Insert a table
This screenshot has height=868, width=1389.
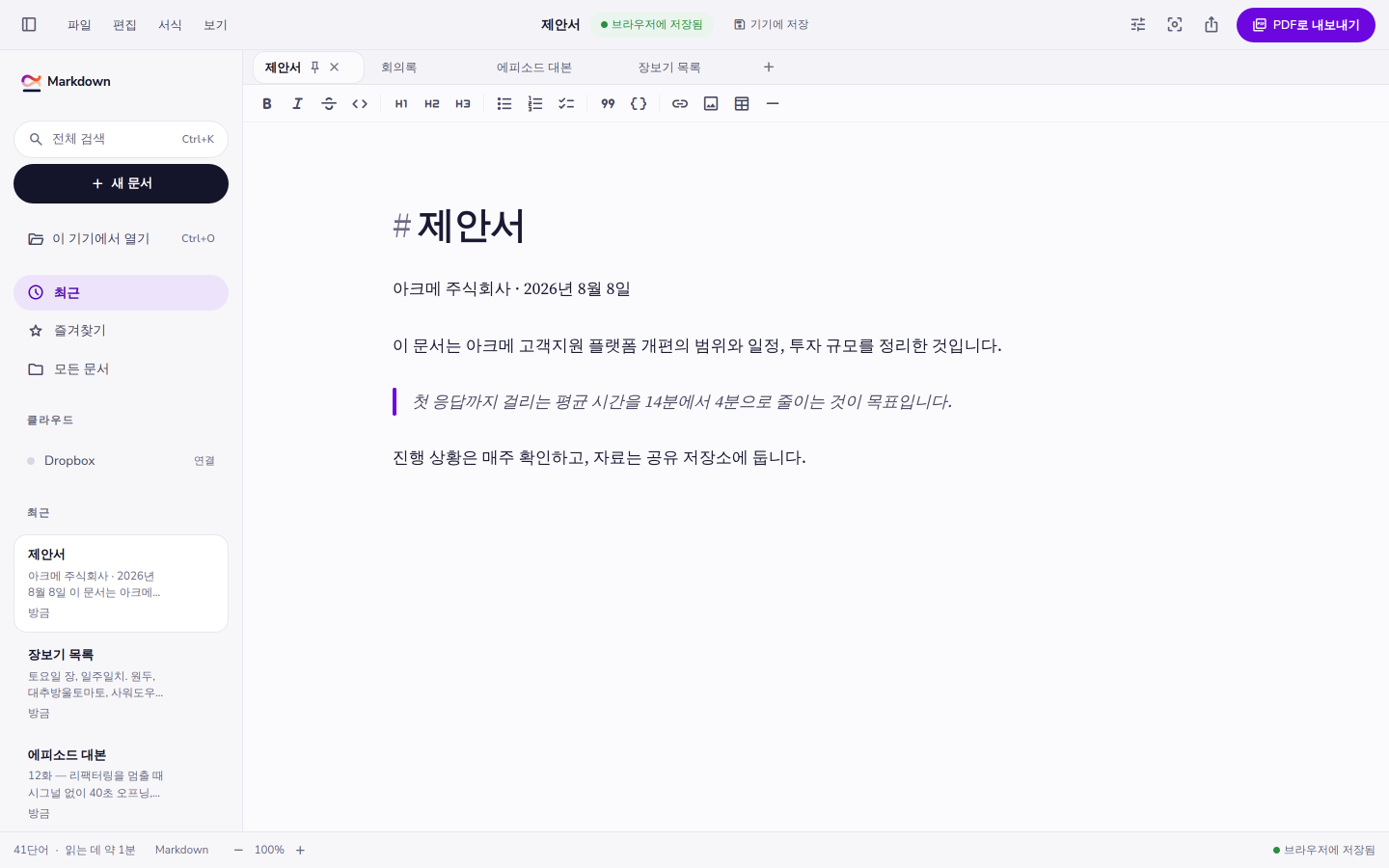[x=742, y=103]
